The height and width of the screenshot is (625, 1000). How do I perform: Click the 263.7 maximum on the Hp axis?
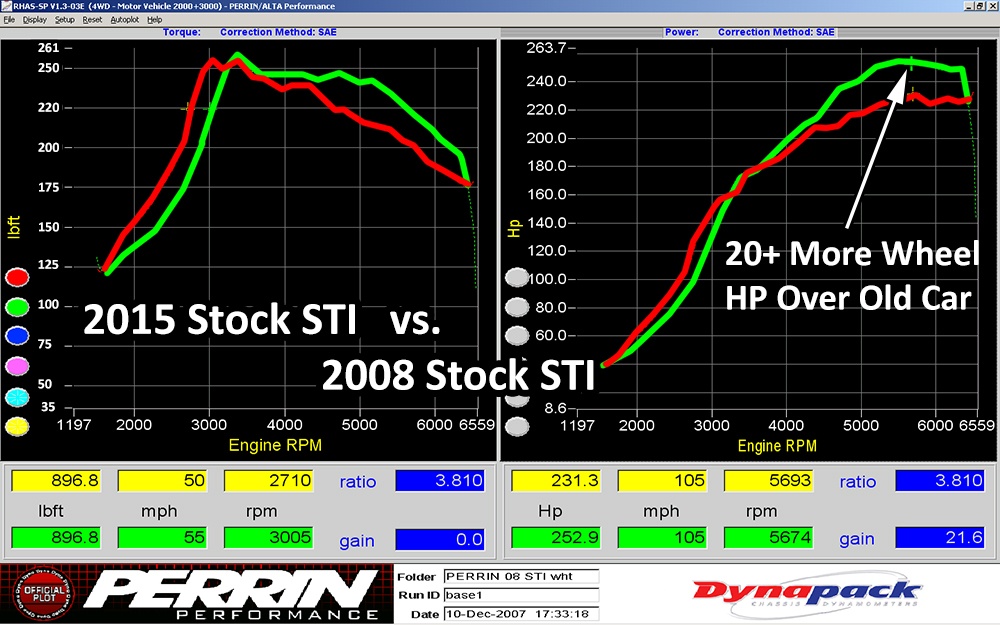(x=545, y=48)
